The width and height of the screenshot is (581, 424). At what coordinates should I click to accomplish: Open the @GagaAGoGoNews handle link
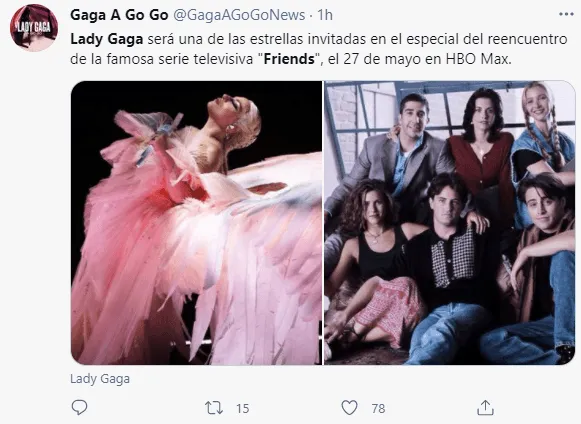[239, 15]
